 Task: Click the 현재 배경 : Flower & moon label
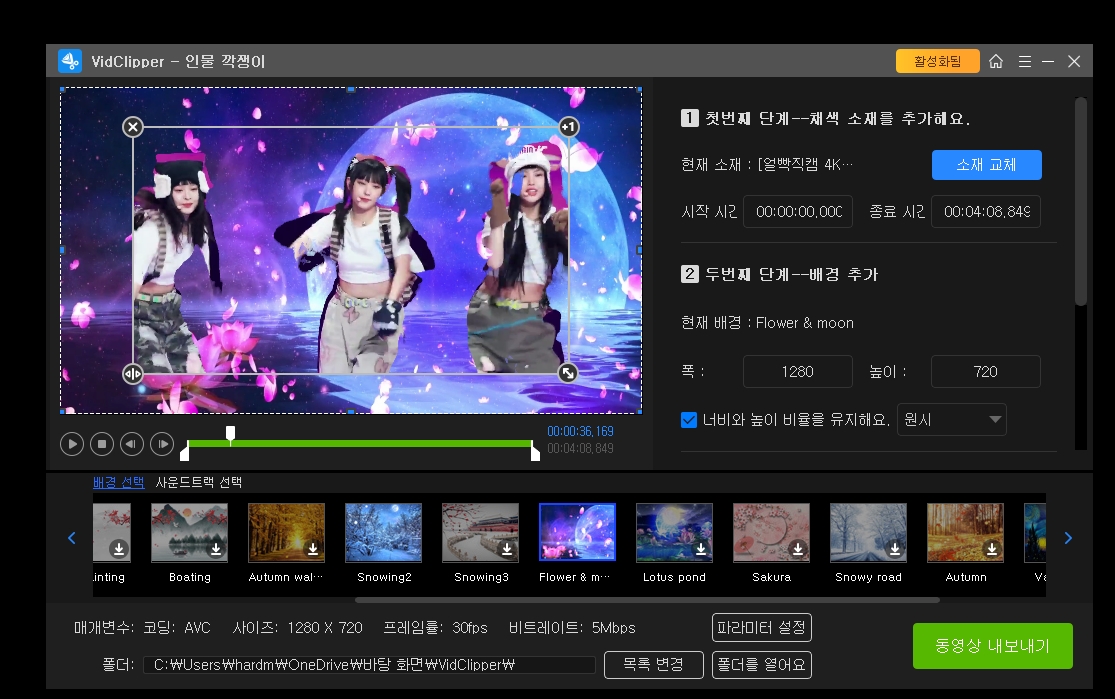pyautogui.click(x=767, y=323)
